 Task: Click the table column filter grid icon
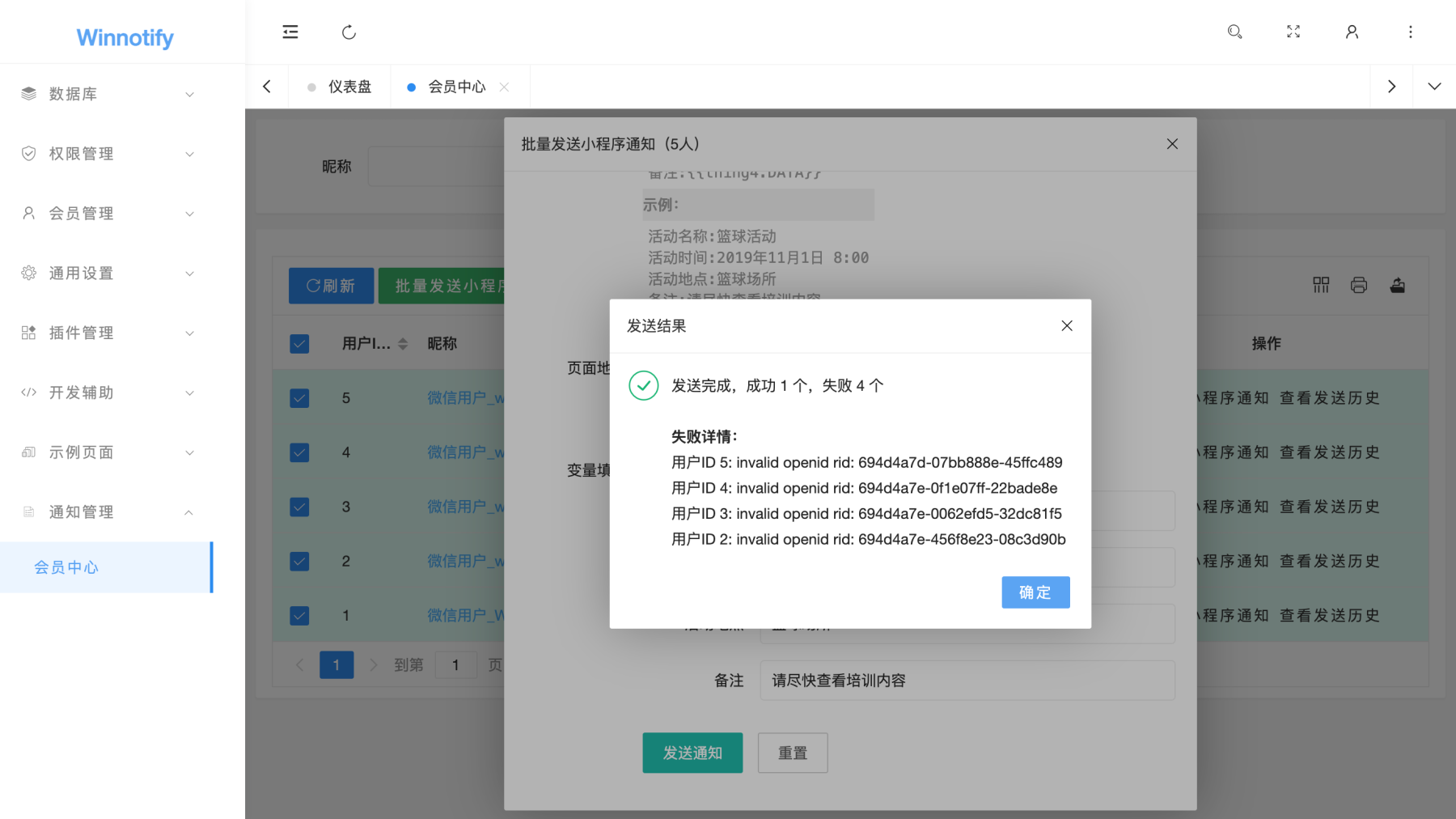pos(1321,285)
